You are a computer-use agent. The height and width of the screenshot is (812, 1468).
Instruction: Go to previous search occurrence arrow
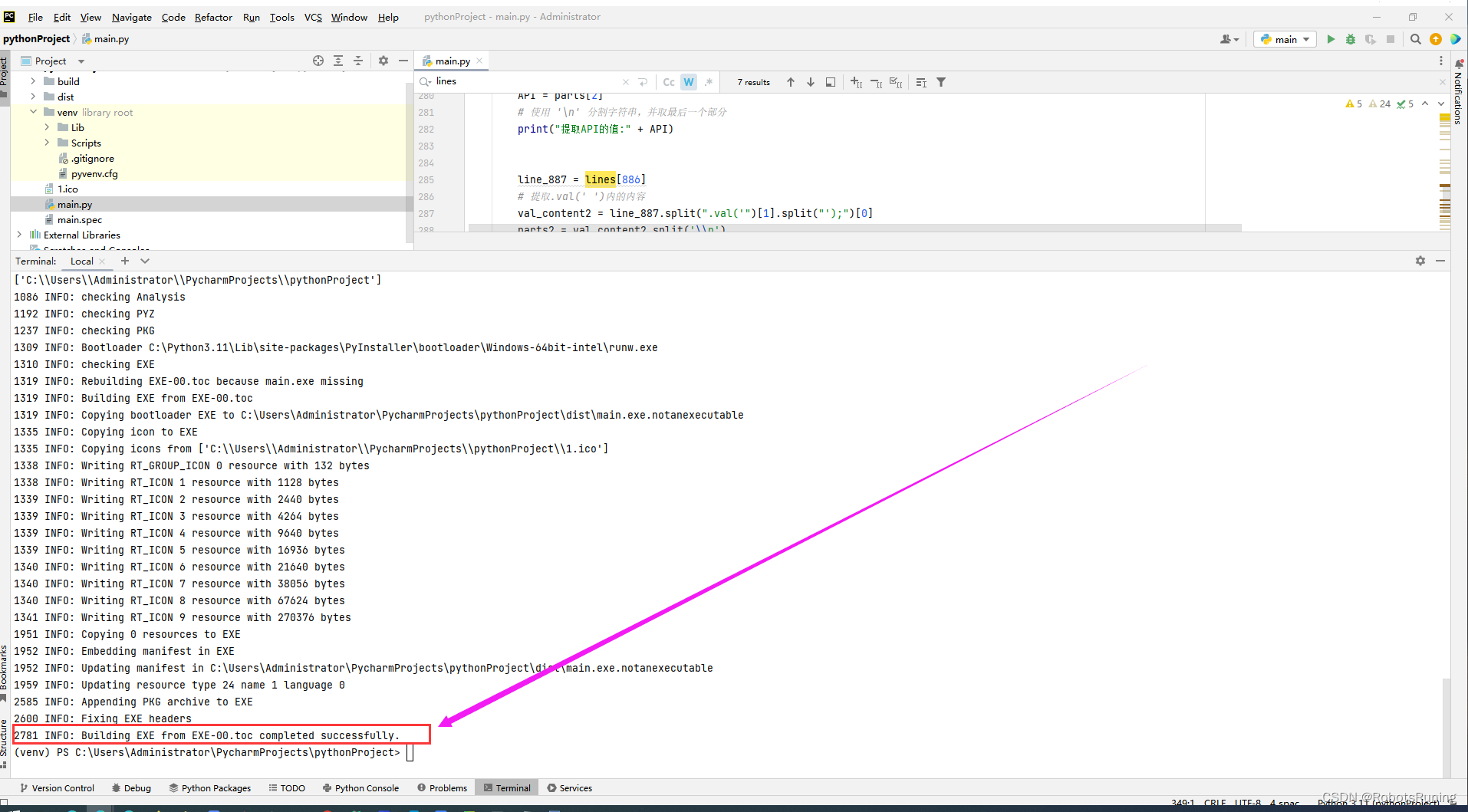click(791, 82)
